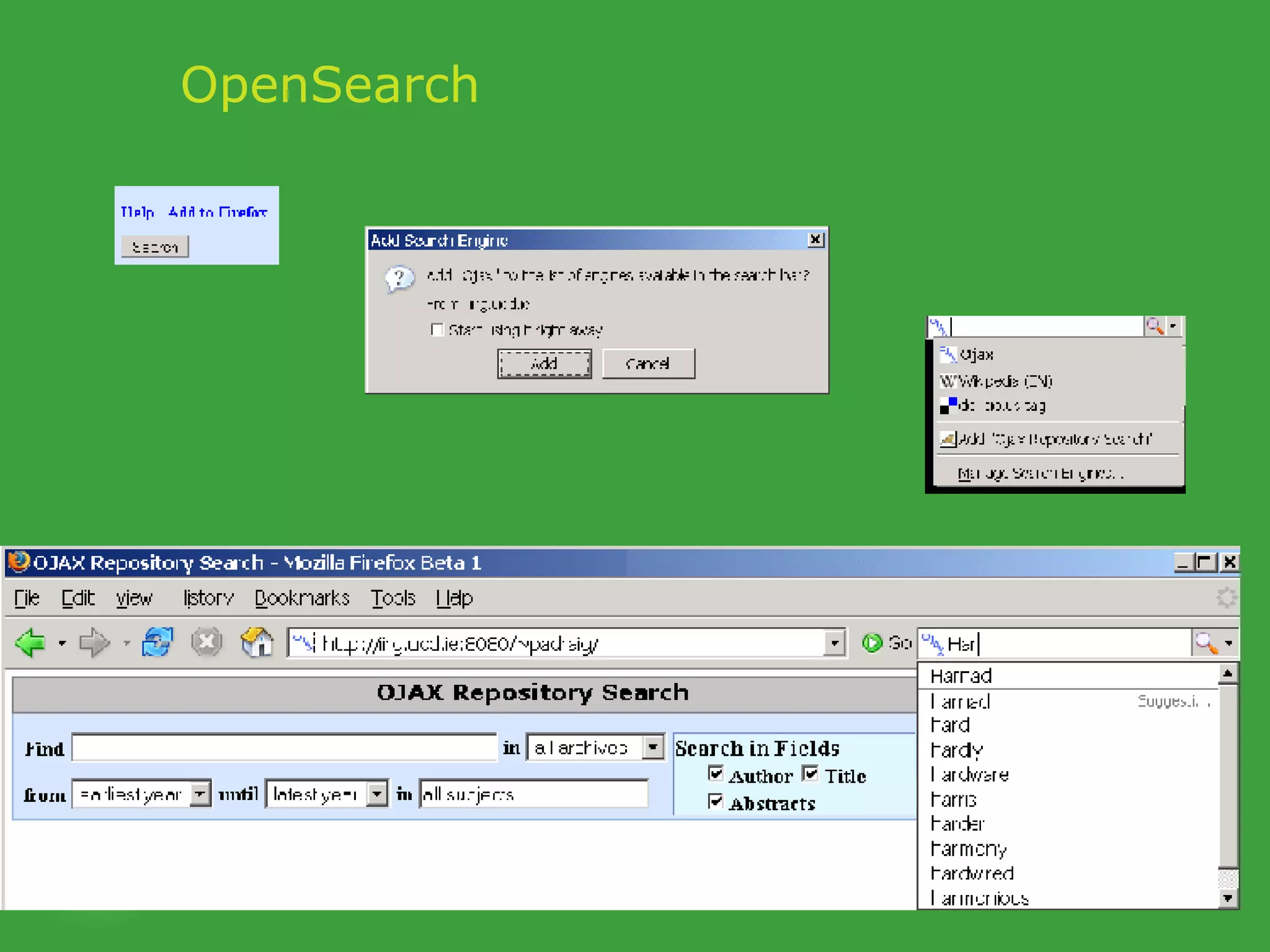Image resolution: width=1270 pixels, height=952 pixels.
Task: Click the question mark icon in Add Search Engine dialog
Action: coord(399,278)
